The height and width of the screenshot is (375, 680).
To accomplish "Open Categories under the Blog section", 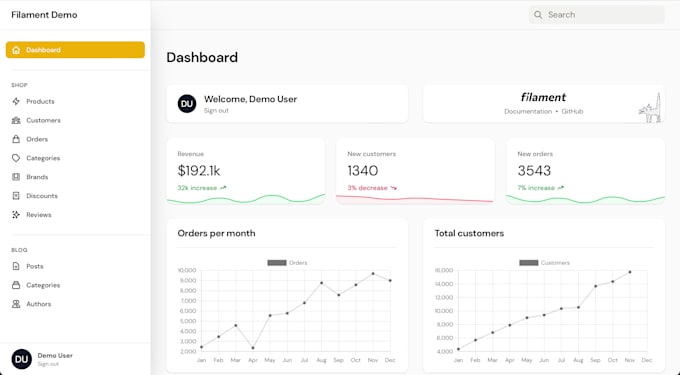I will coord(43,285).
